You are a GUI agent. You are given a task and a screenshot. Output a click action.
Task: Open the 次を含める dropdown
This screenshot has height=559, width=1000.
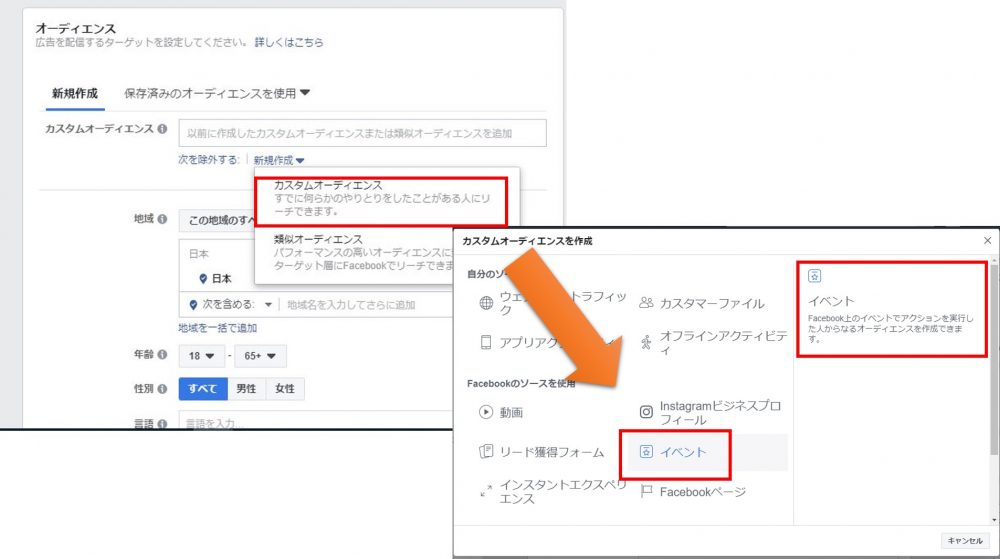(231, 305)
